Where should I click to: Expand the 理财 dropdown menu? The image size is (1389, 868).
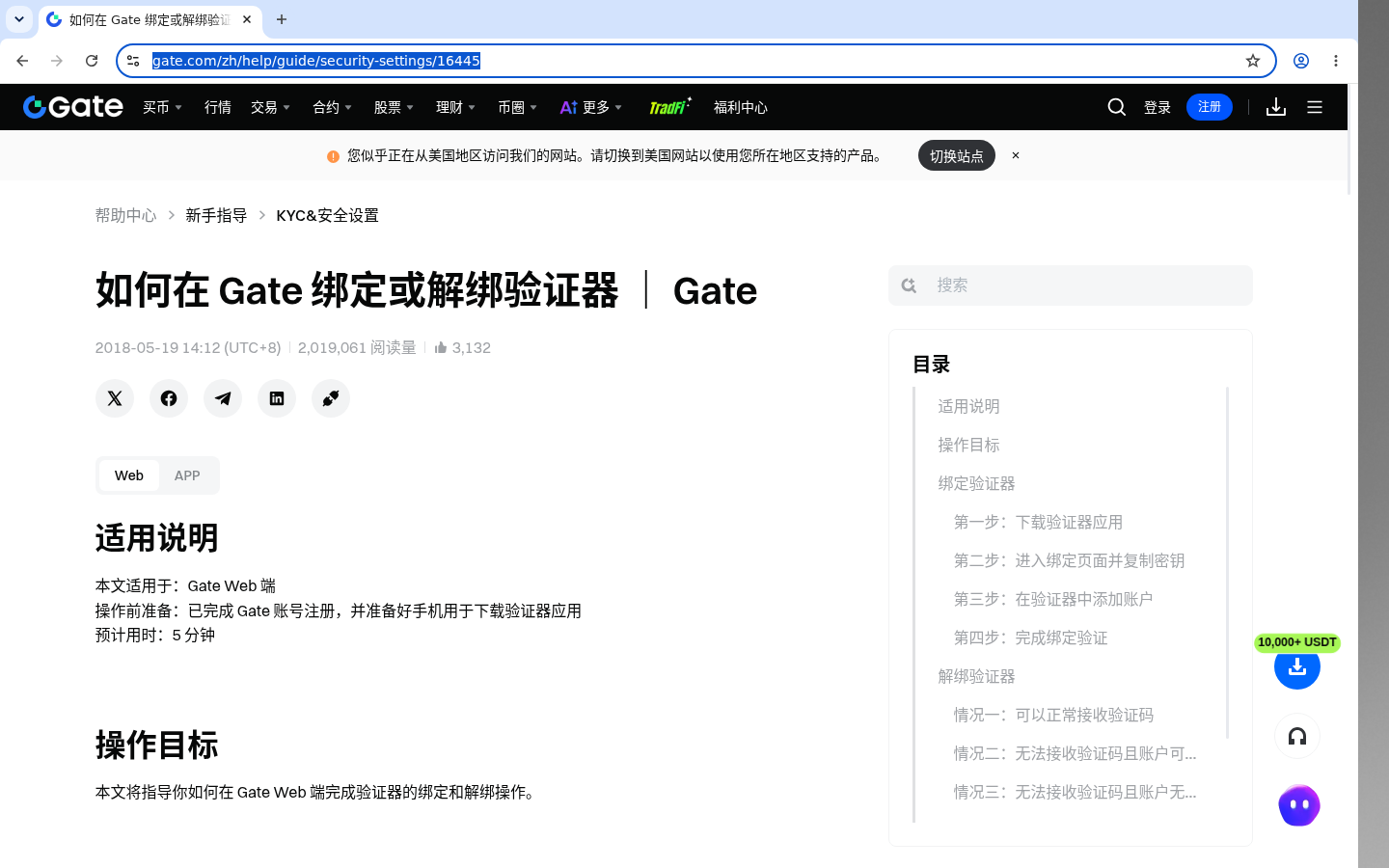[455, 107]
